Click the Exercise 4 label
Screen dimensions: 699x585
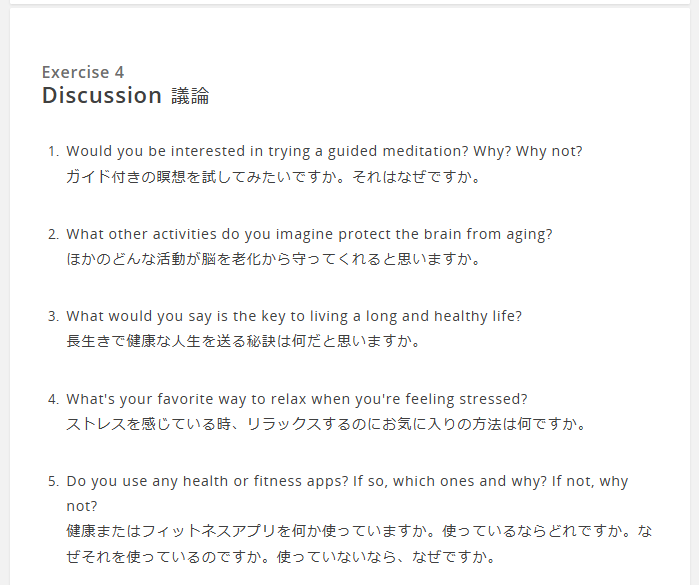83,72
